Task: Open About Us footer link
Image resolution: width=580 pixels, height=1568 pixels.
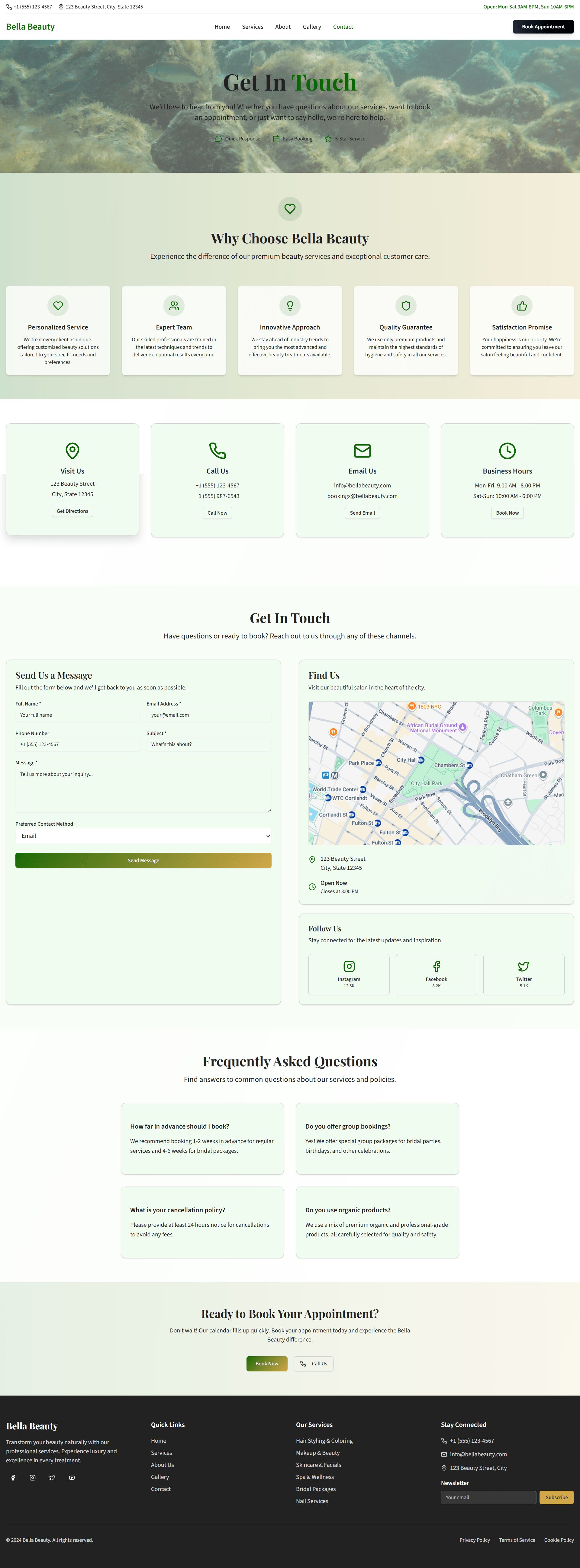Action: coord(163,1465)
